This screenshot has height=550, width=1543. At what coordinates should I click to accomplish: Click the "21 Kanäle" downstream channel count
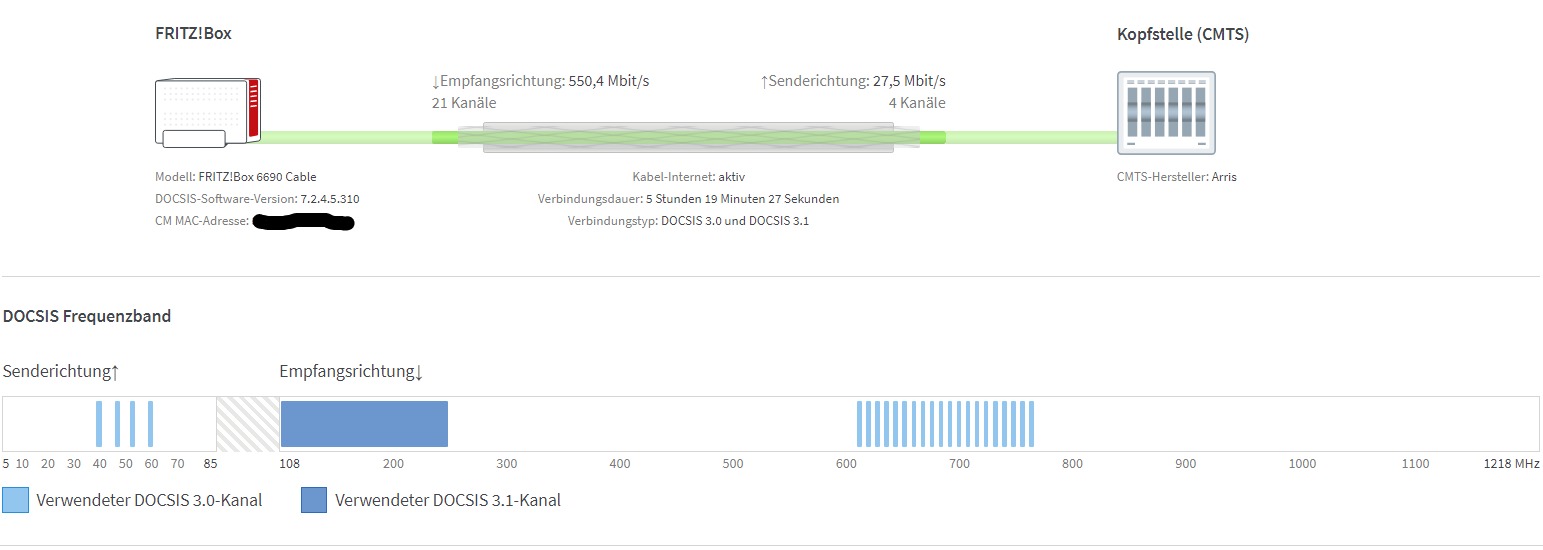coord(464,103)
